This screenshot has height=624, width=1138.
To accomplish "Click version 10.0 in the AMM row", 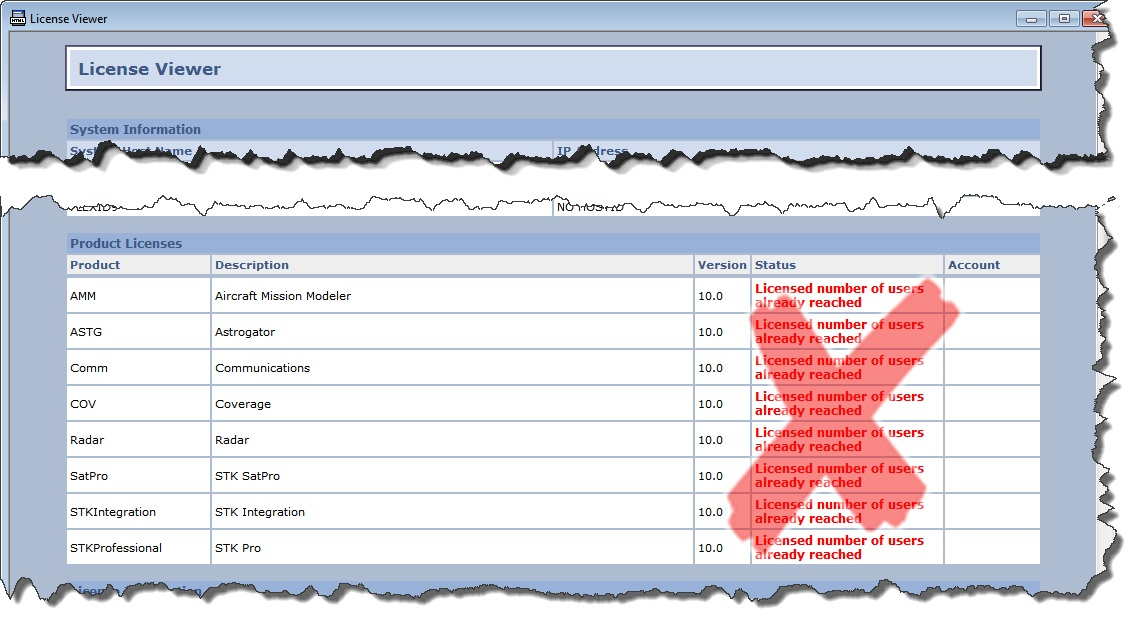I will [711, 295].
